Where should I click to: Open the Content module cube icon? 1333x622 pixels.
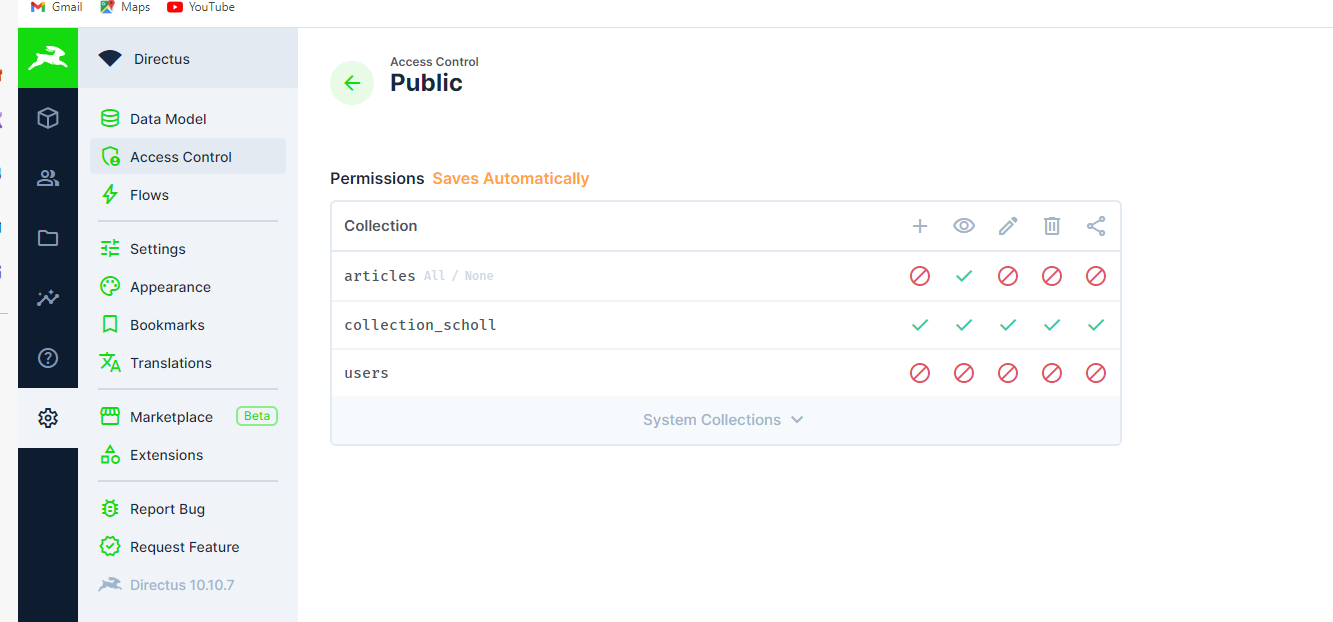point(48,118)
